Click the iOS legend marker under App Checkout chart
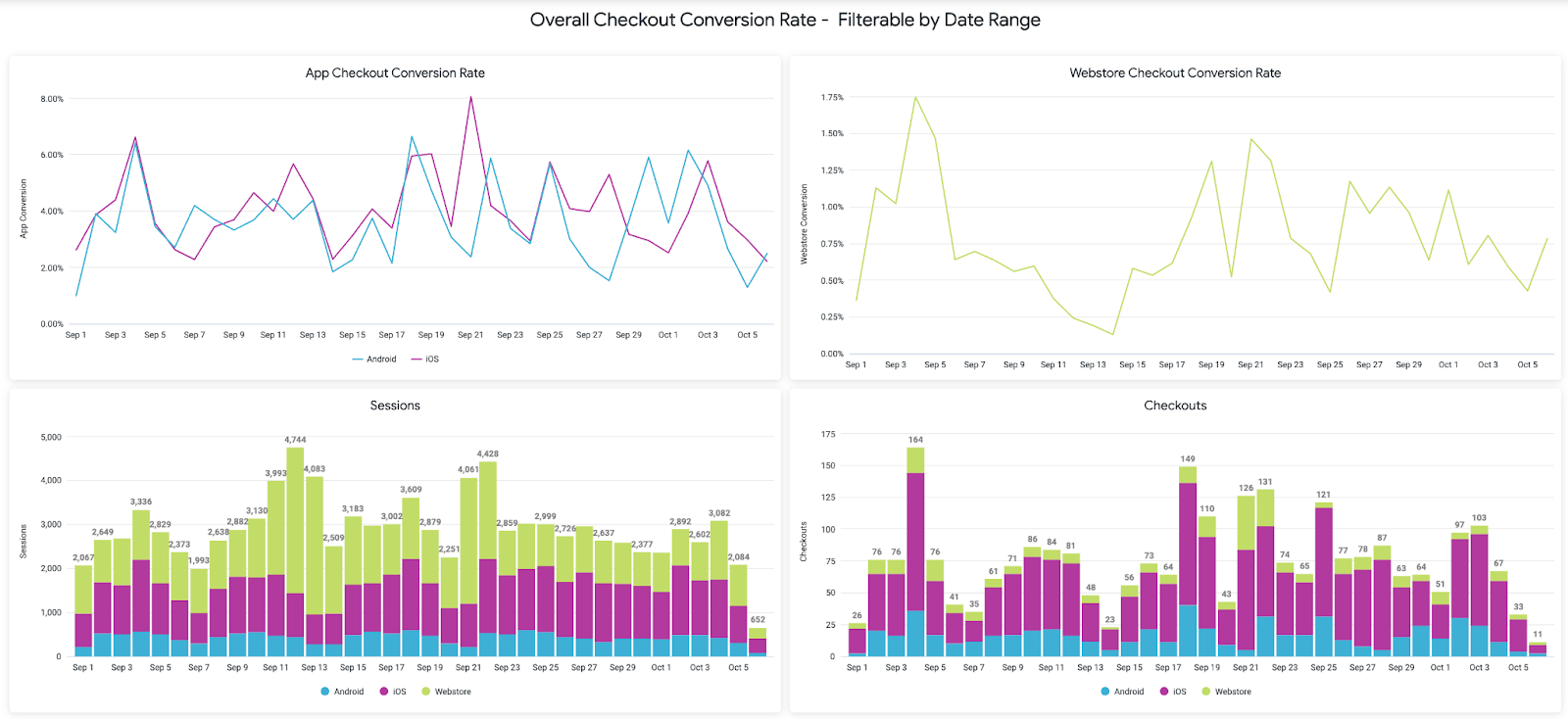Viewport: 1568px width, 719px height. tap(416, 359)
